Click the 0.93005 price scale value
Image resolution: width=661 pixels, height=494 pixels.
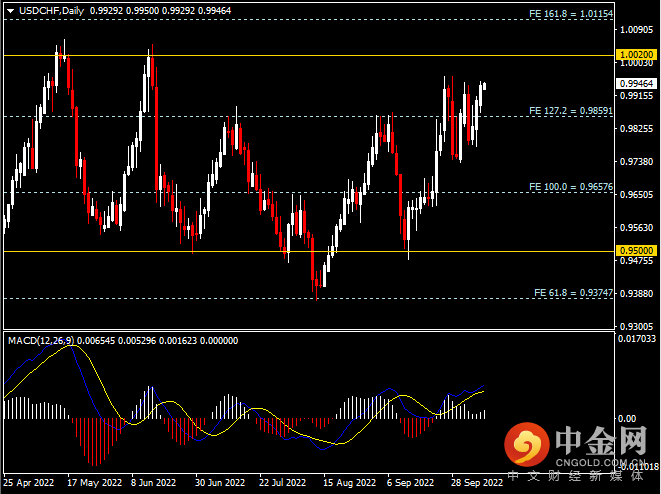[x=637, y=327]
